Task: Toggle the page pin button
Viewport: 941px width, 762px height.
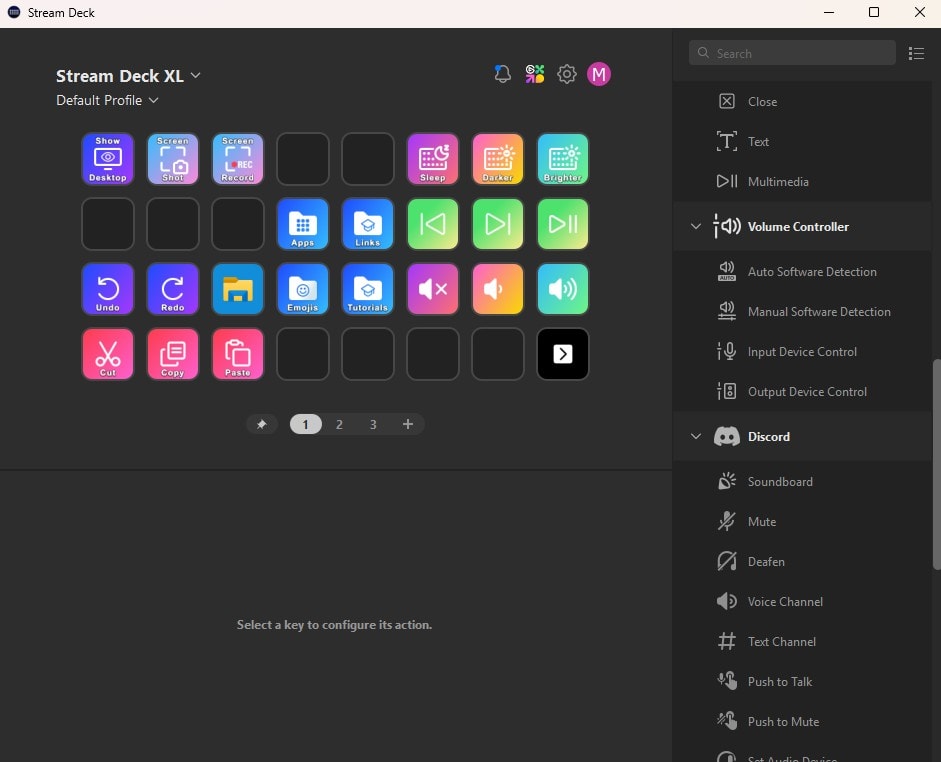Action: tap(262, 425)
